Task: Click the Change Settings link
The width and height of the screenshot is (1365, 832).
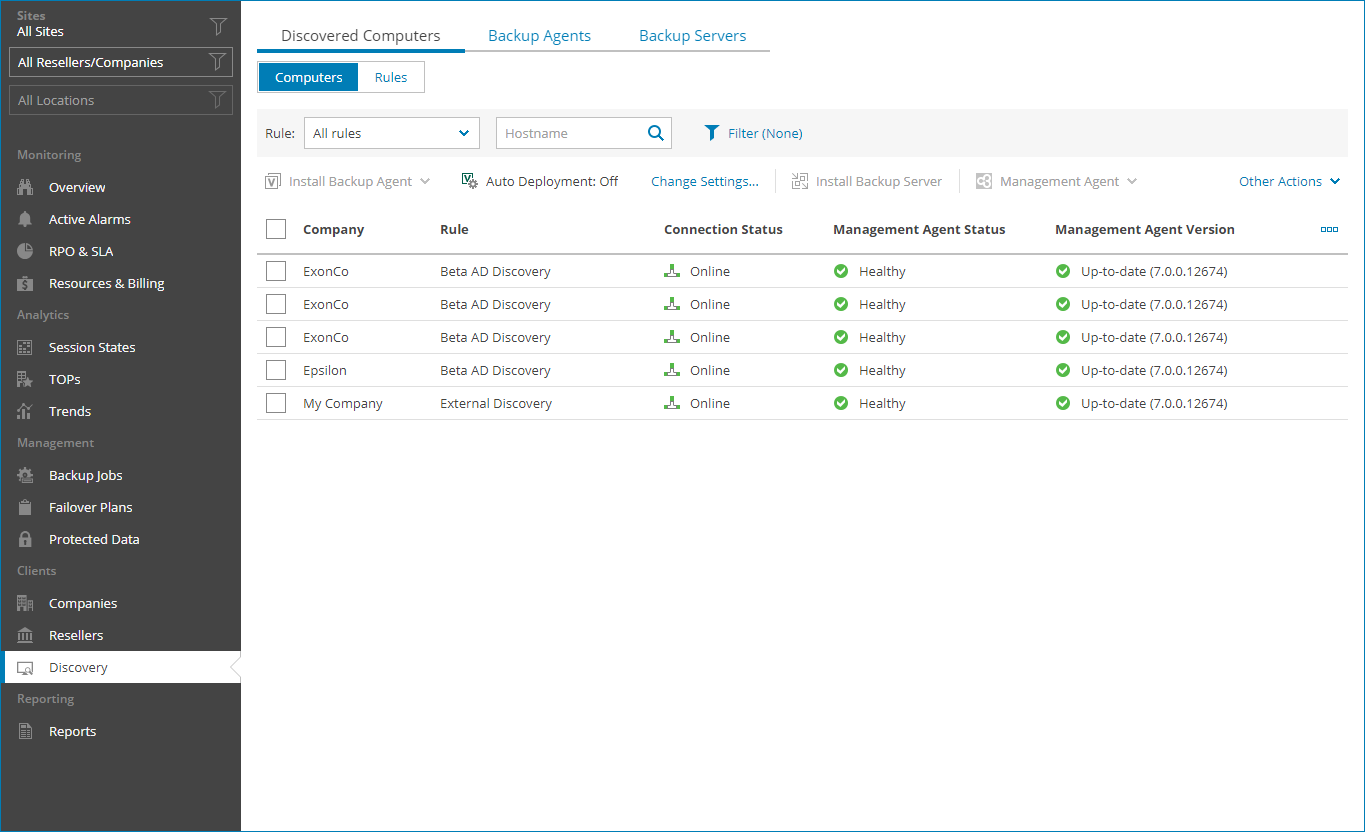Action: (704, 181)
